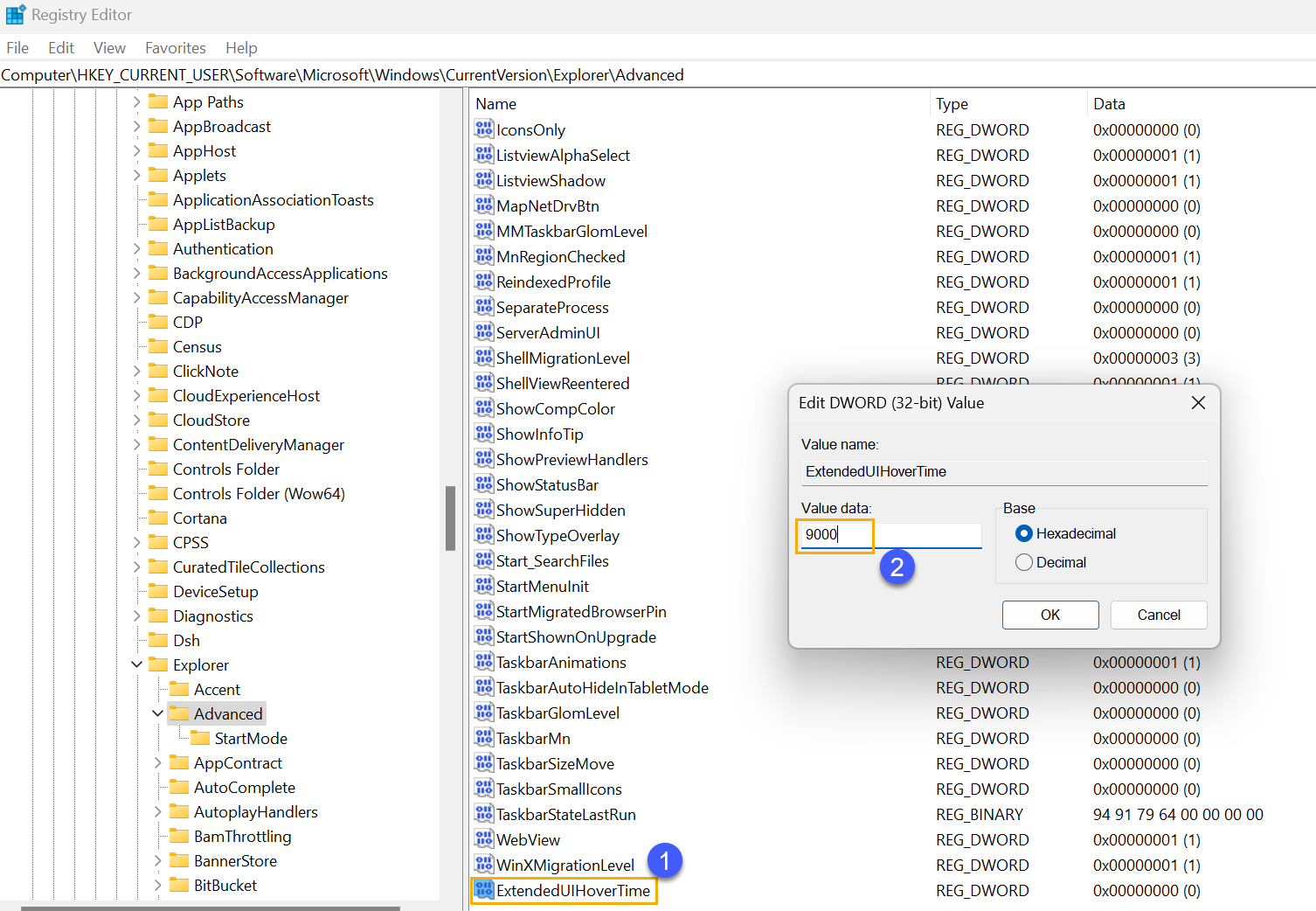Screen dimensions: 1316x911
Task: Open the File menu
Action: (17, 47)
